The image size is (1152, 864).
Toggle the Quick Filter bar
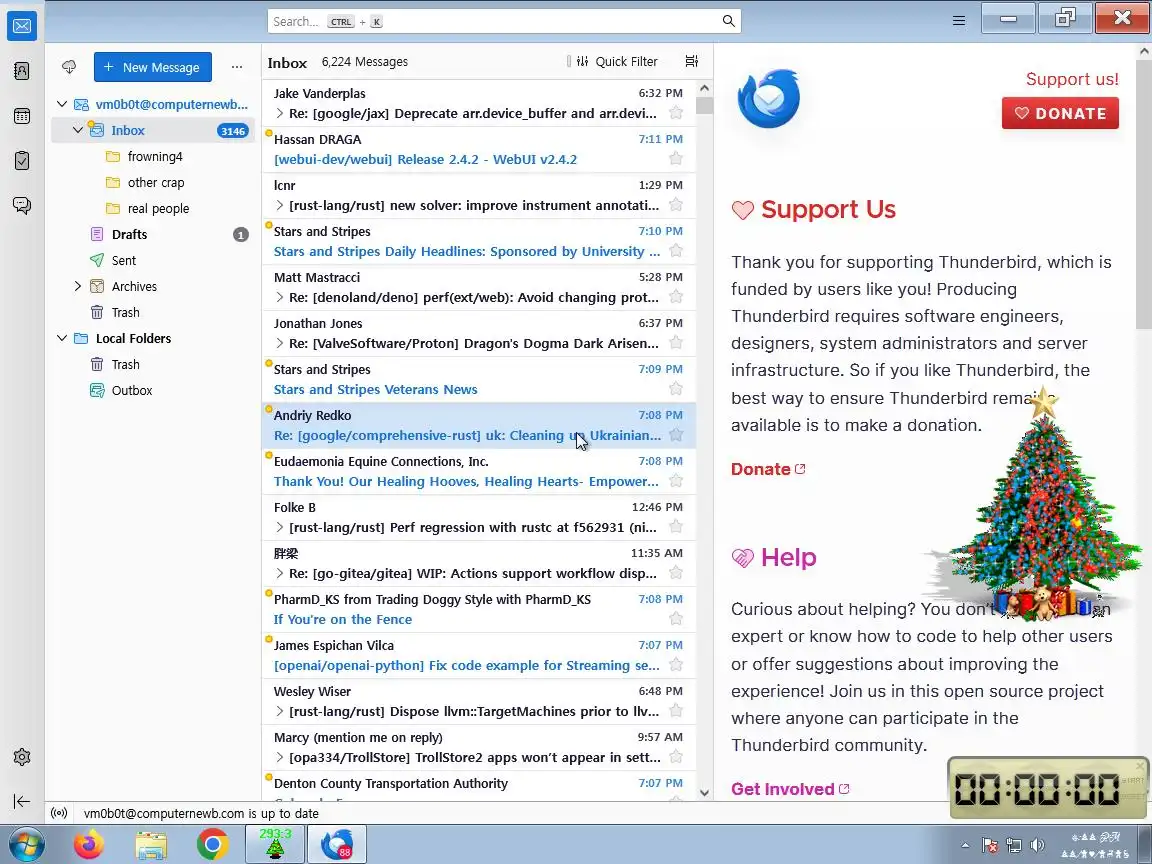(617, 61)
